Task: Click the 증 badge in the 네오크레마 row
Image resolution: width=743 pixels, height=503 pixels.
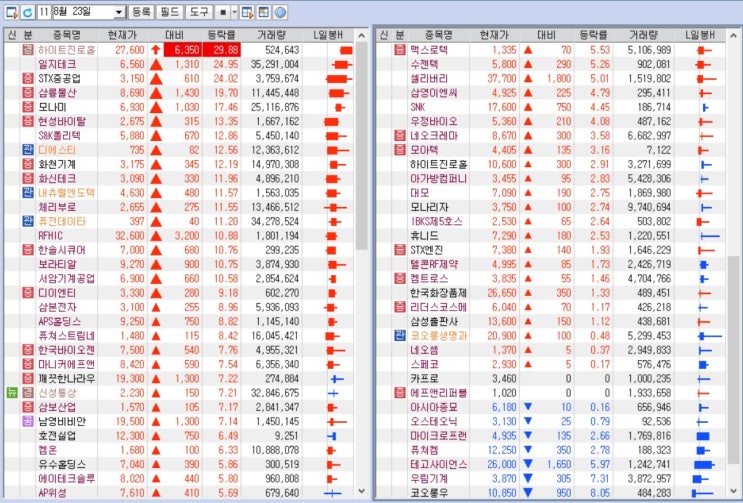Action: pos(400,136)
